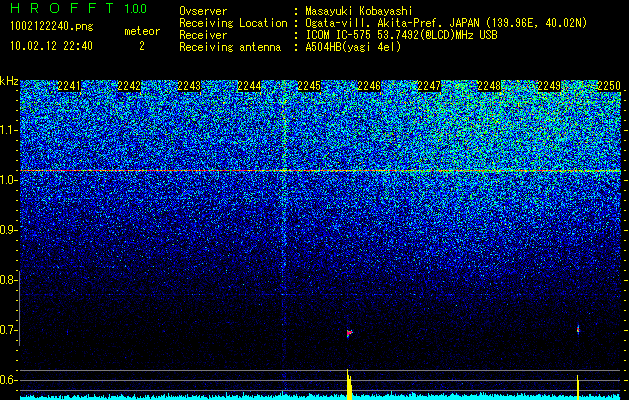Screen dimensions: 629x400
Task: Click the 0.6 frequency axis label
Action: [x=7, y=380]
